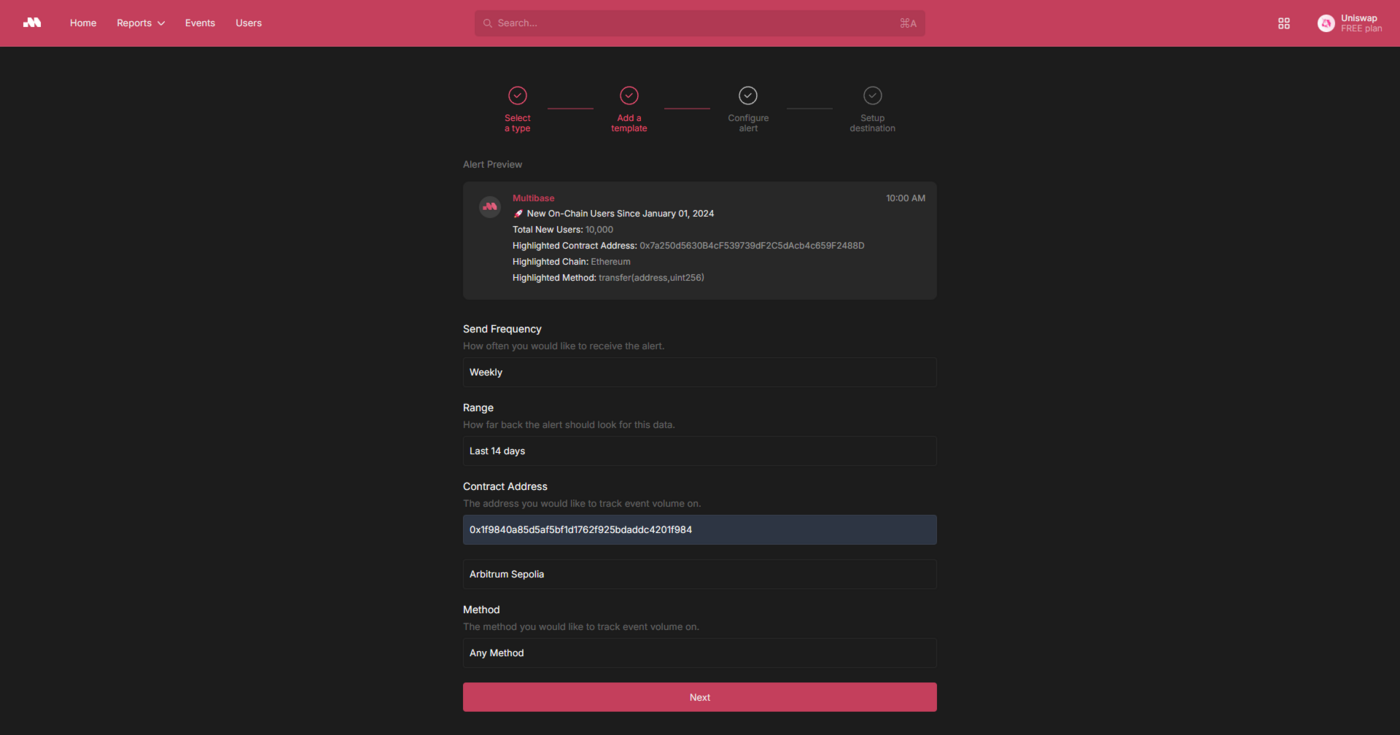Click the highlighted contract address in preview
This screenshot has height=735, width=1400.
(752, 246)
